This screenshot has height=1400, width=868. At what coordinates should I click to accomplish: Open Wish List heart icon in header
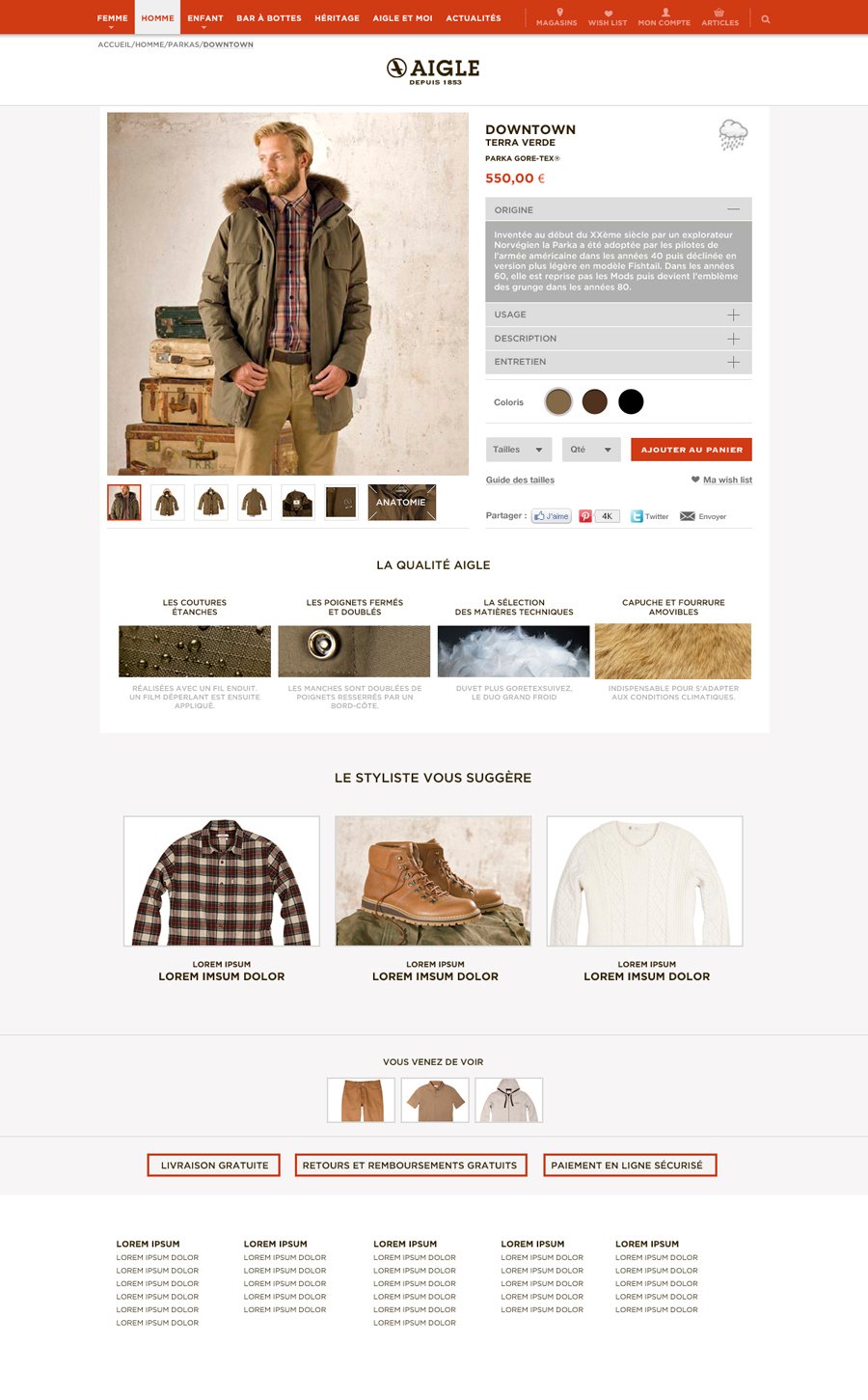click(608, 14)
